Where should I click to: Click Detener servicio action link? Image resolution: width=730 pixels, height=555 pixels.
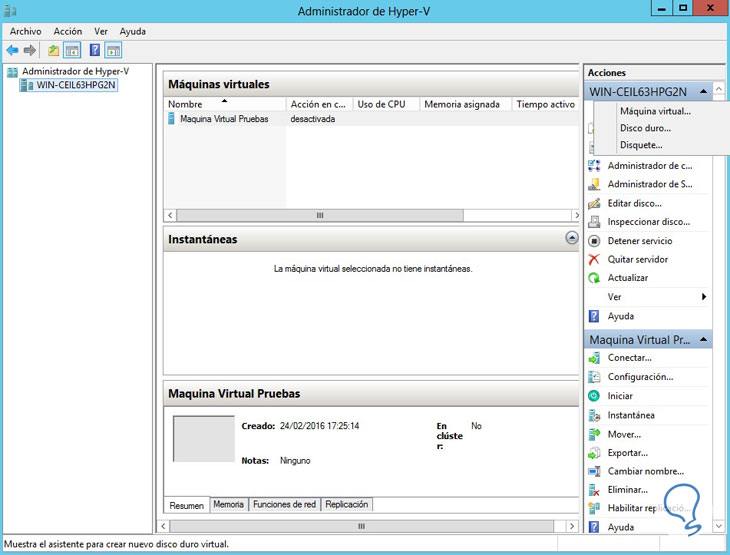[x=640, y=241]
